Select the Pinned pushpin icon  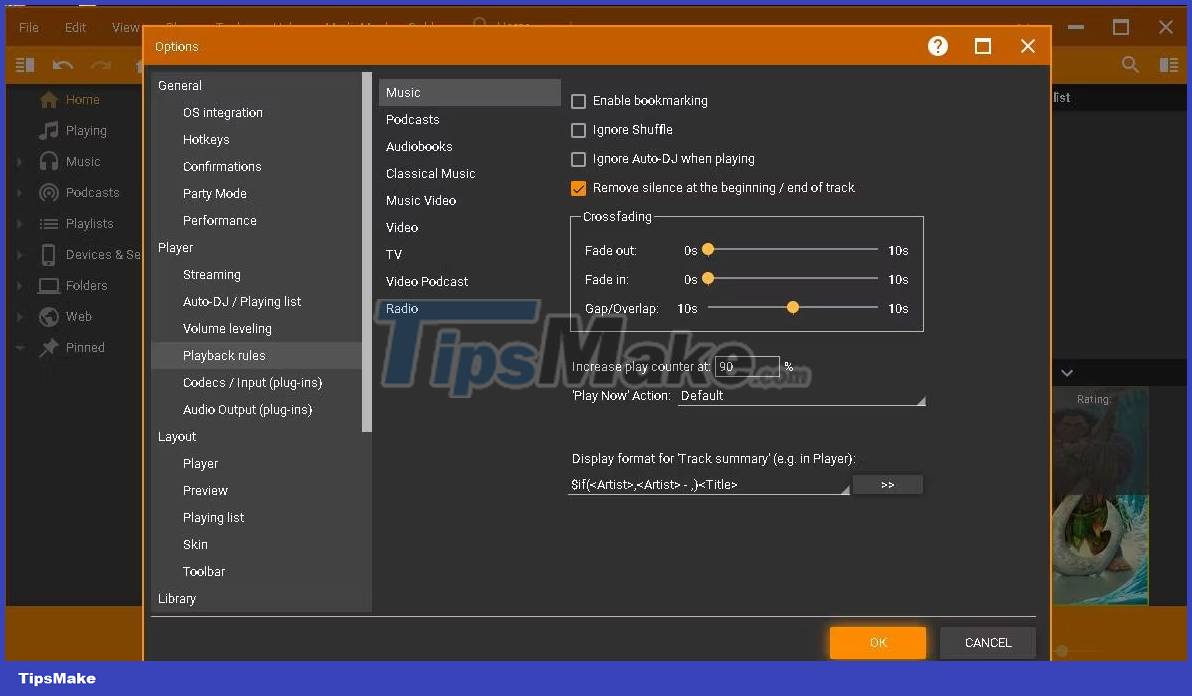pyautogui.click(x=48, y=347)
